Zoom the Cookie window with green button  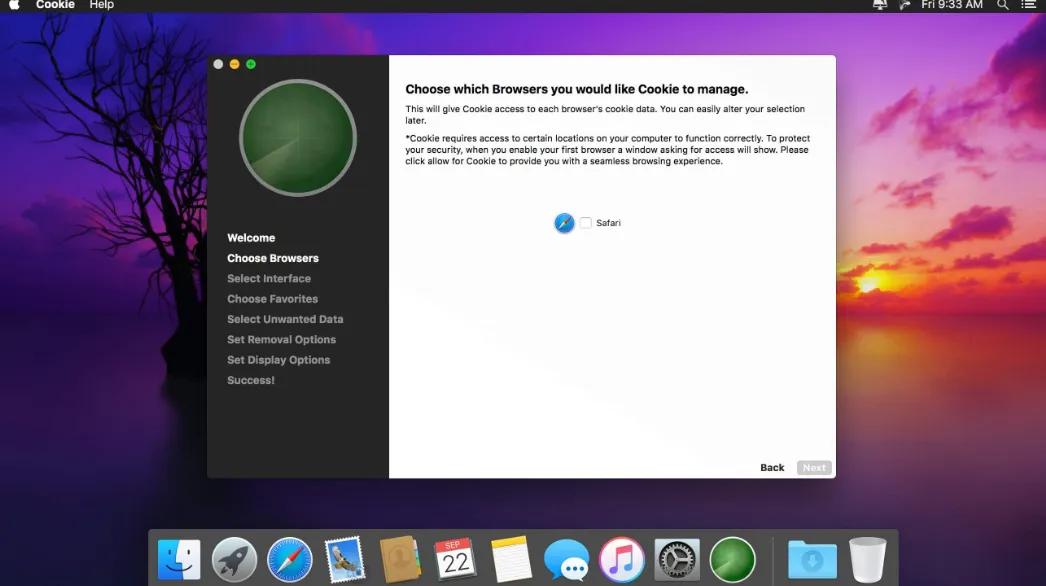251,64
